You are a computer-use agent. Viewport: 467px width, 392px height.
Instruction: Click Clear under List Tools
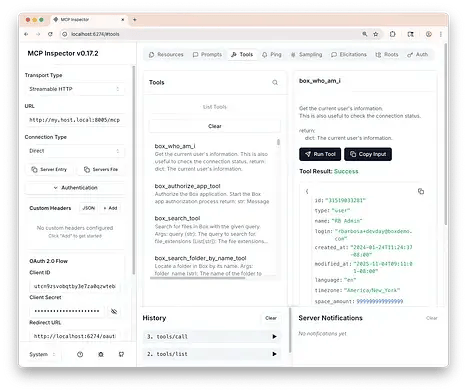click(x=215, y=126)
